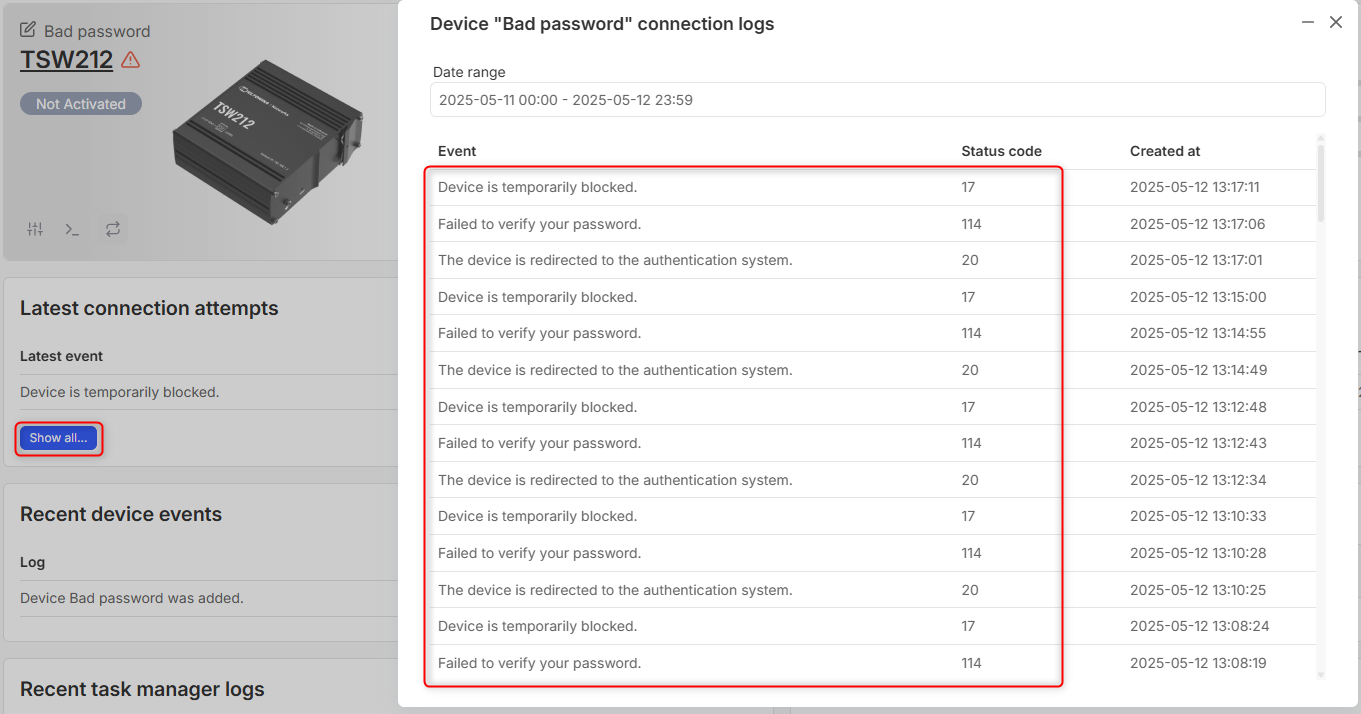Click the Date range input field
This screenshot has width=1361, height=714.
878,100
